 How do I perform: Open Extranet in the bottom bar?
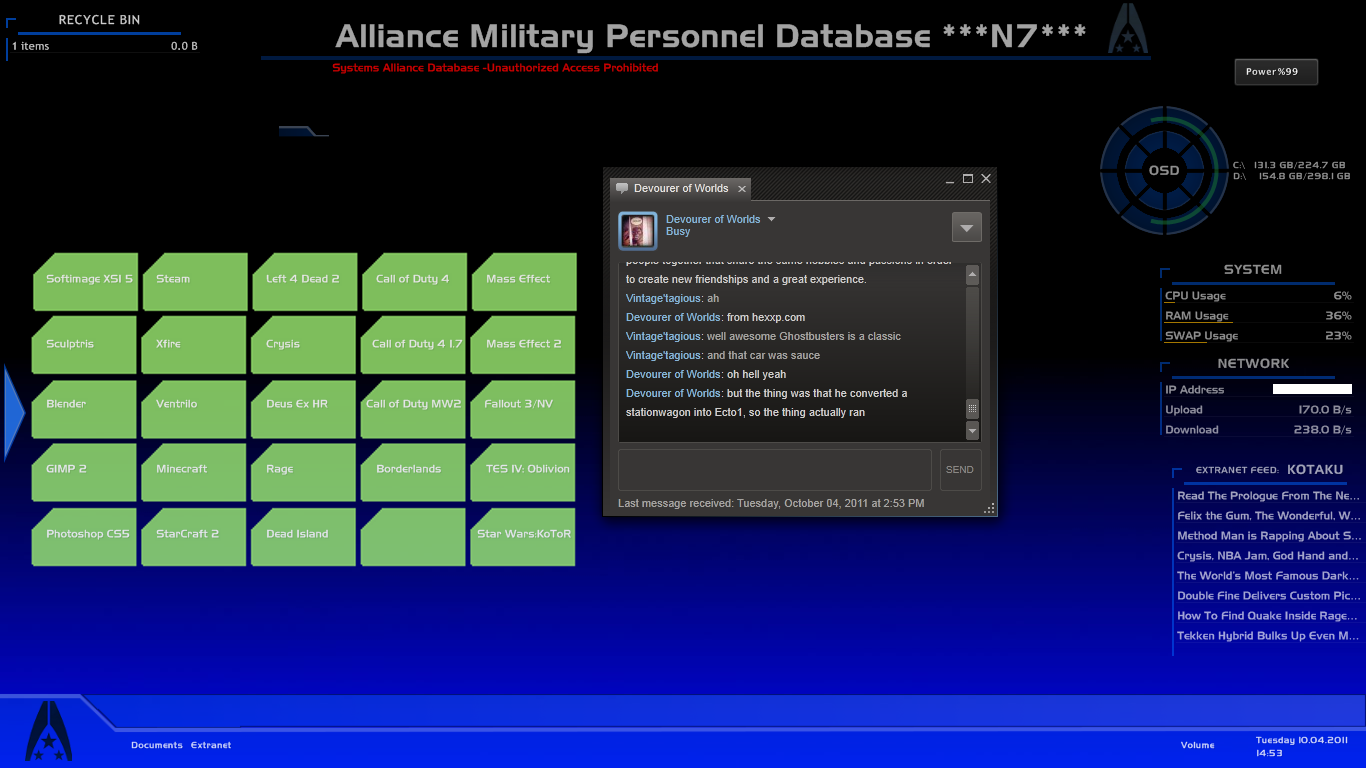pyautogui.click(x=211, y=745)
